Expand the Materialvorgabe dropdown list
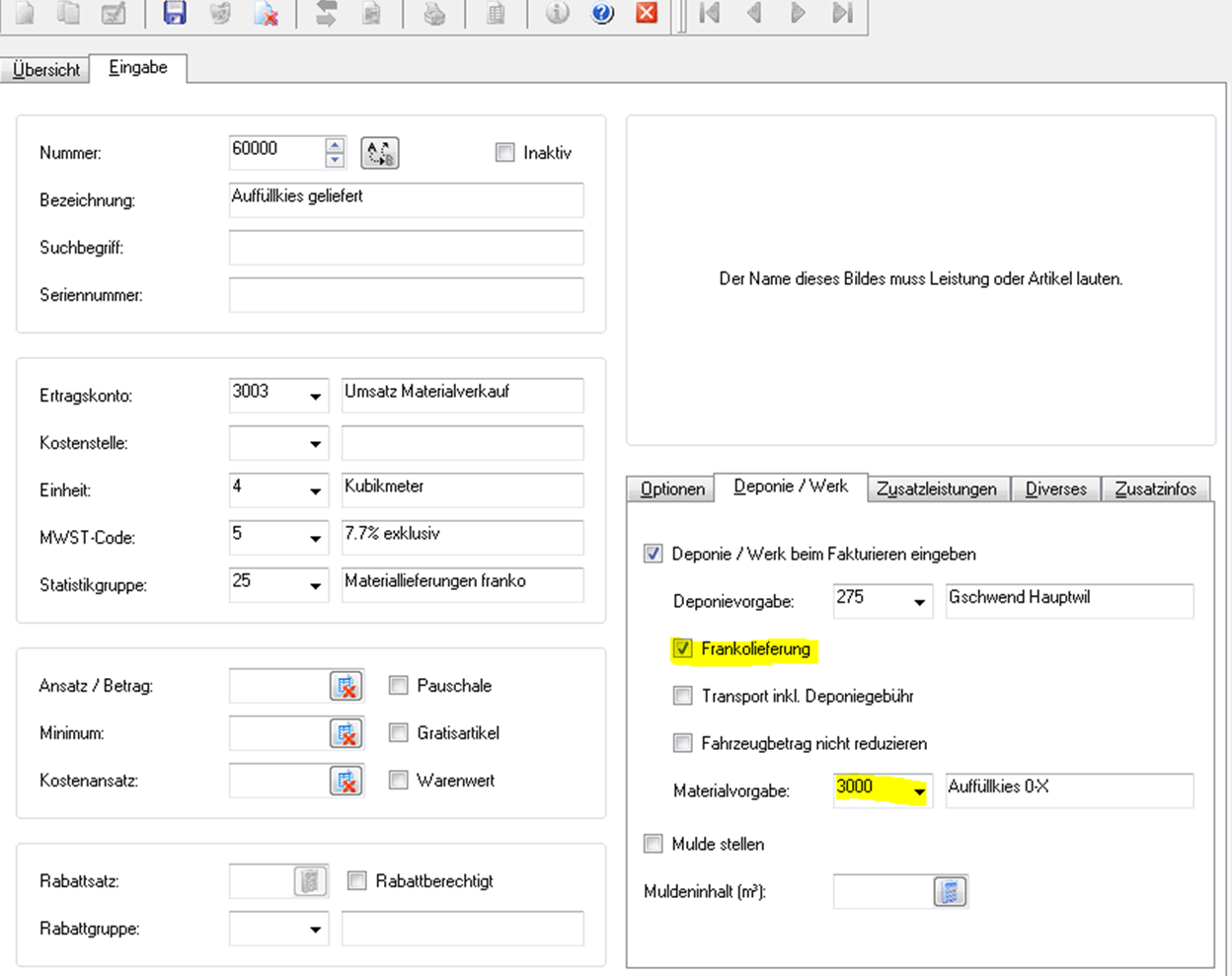 [x=919, y=791]
